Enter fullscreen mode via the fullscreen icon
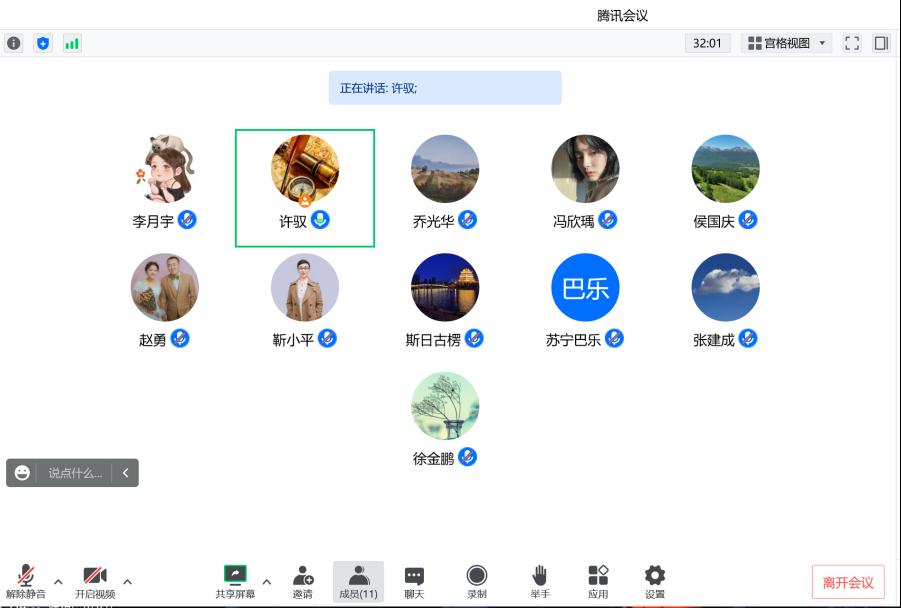The image size is (901, 608). (852, 43)
